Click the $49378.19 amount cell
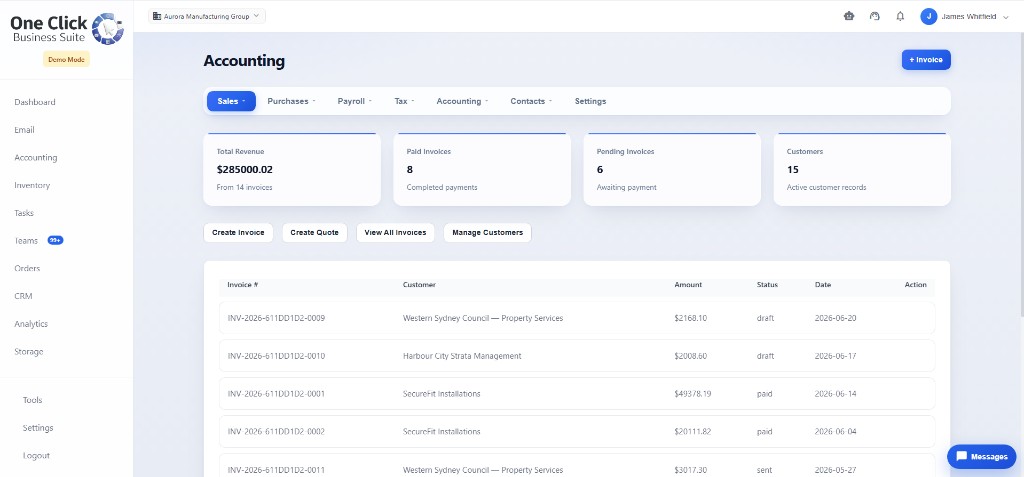The width and height of the screenshot is (1024, 477). click(x=693, y=394)
